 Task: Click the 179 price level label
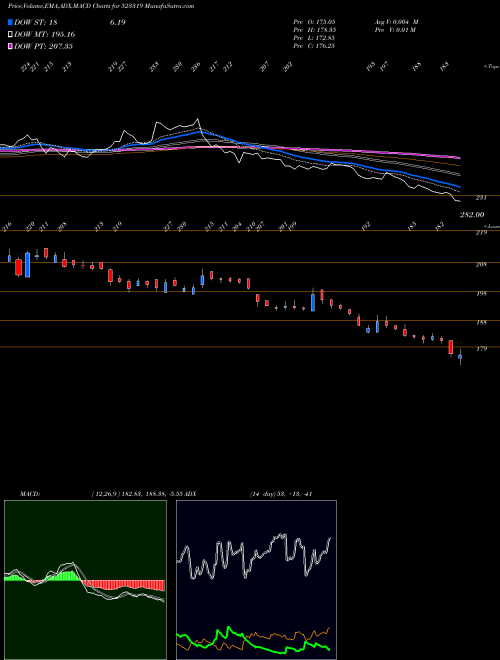481,349
